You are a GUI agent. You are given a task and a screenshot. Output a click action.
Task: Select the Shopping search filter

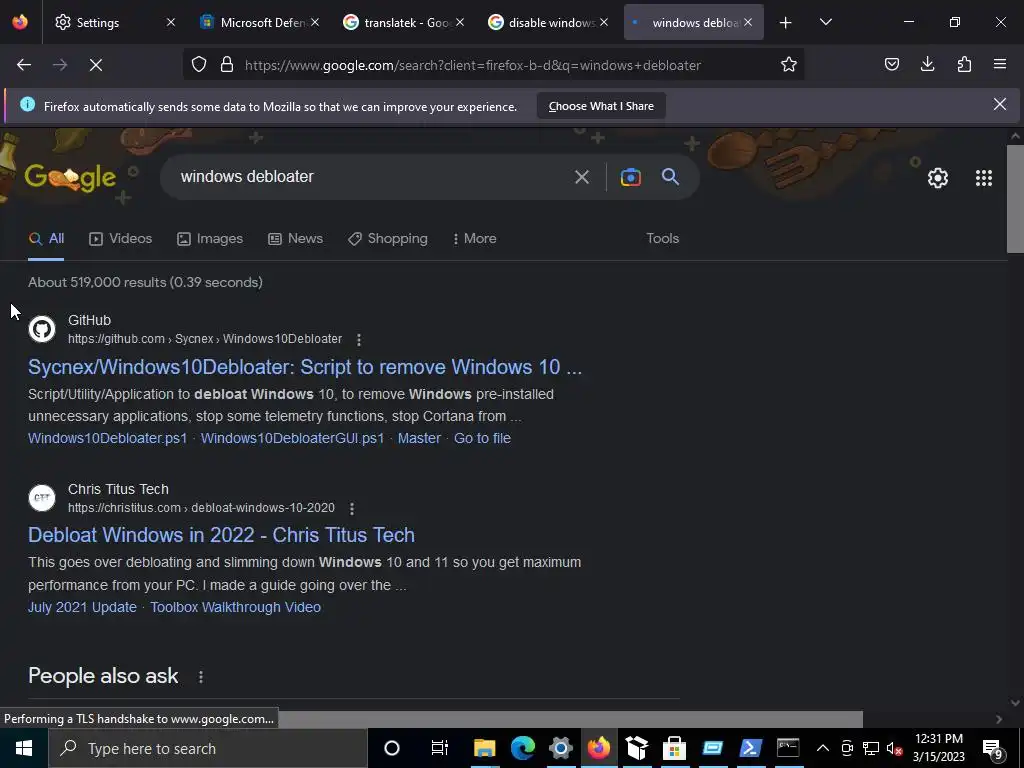pos(388,239)
